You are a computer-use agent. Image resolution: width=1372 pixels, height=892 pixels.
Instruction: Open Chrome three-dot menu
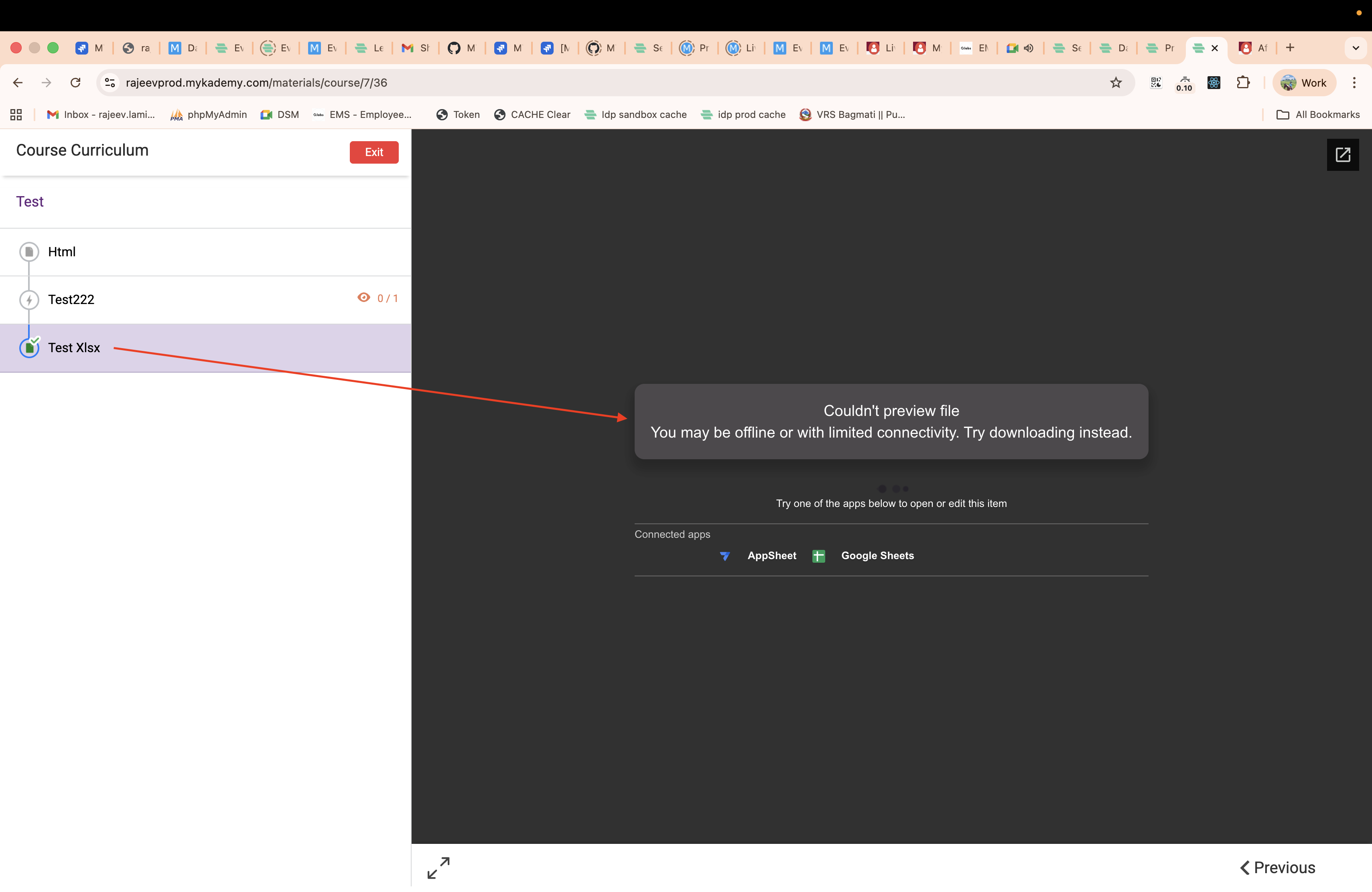coord(1354,82)
